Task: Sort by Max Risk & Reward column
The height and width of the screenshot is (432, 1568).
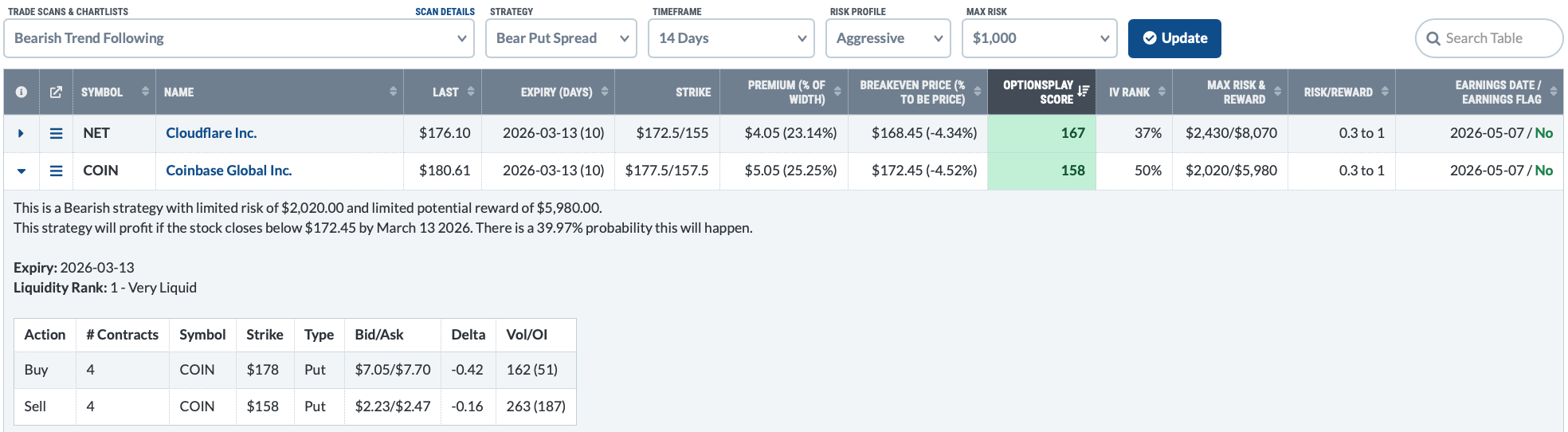Action: click(x=1278, y=92)
